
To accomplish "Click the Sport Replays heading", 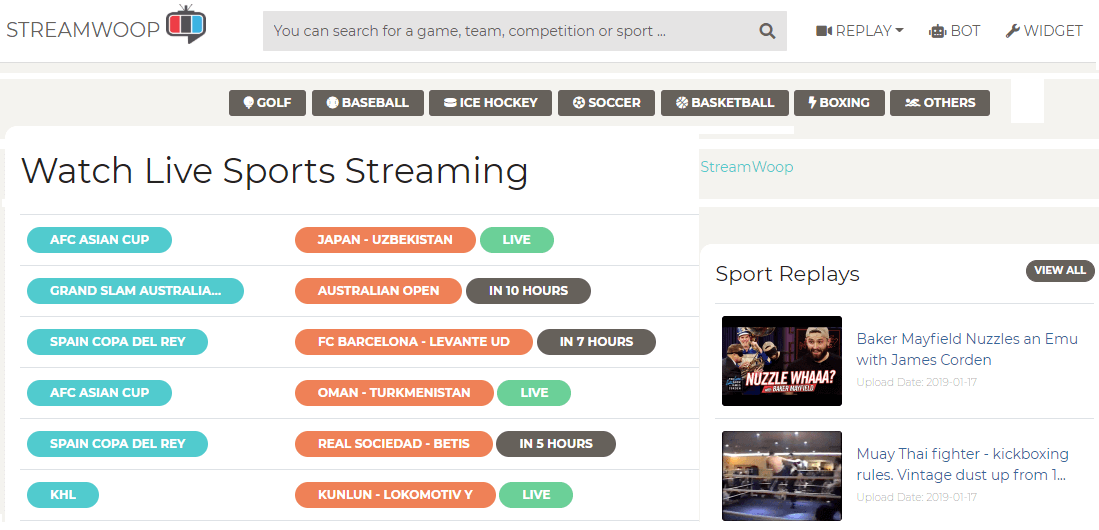I will (787, 274).
